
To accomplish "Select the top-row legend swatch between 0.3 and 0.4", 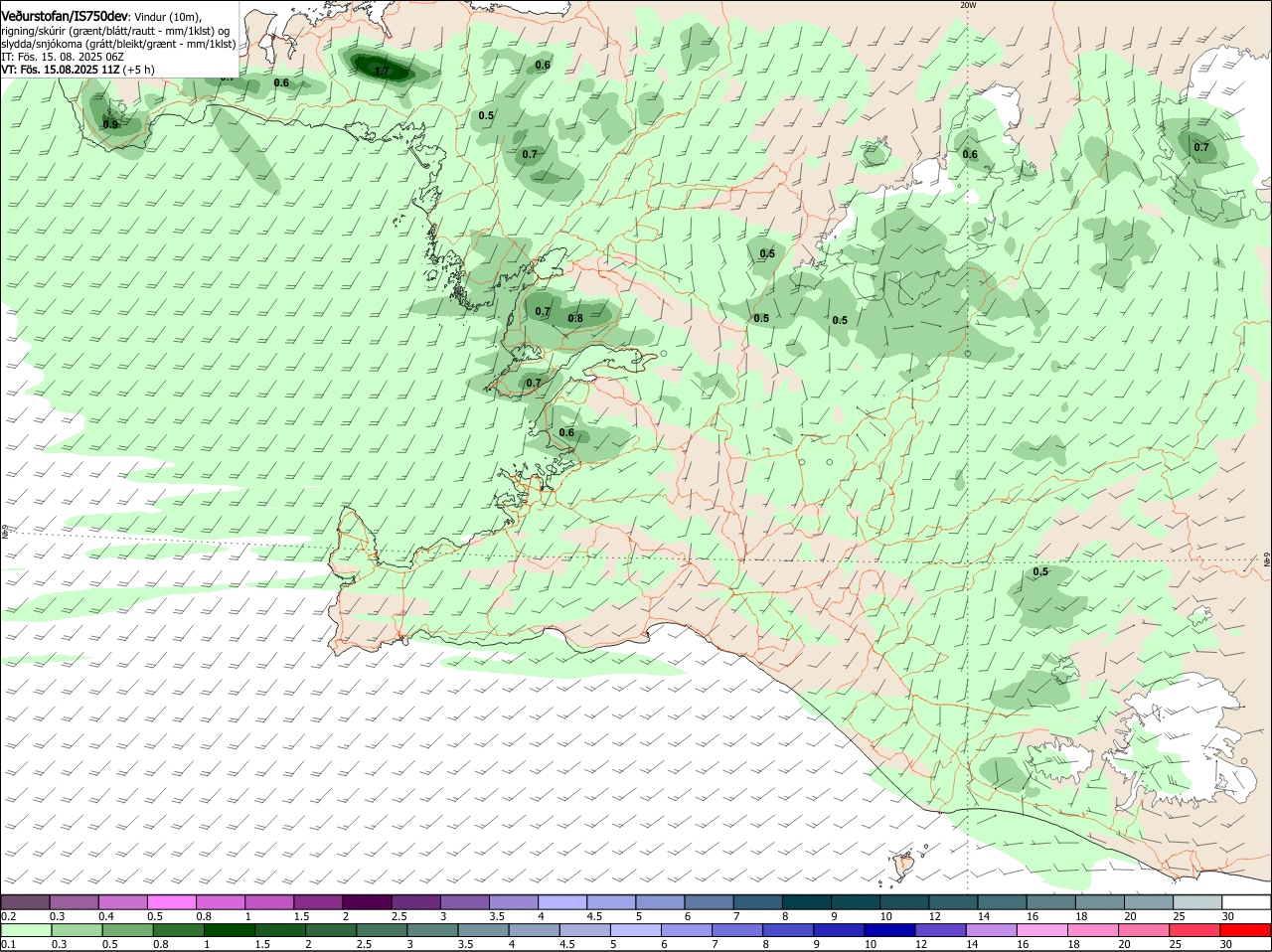I will [75, 901].
